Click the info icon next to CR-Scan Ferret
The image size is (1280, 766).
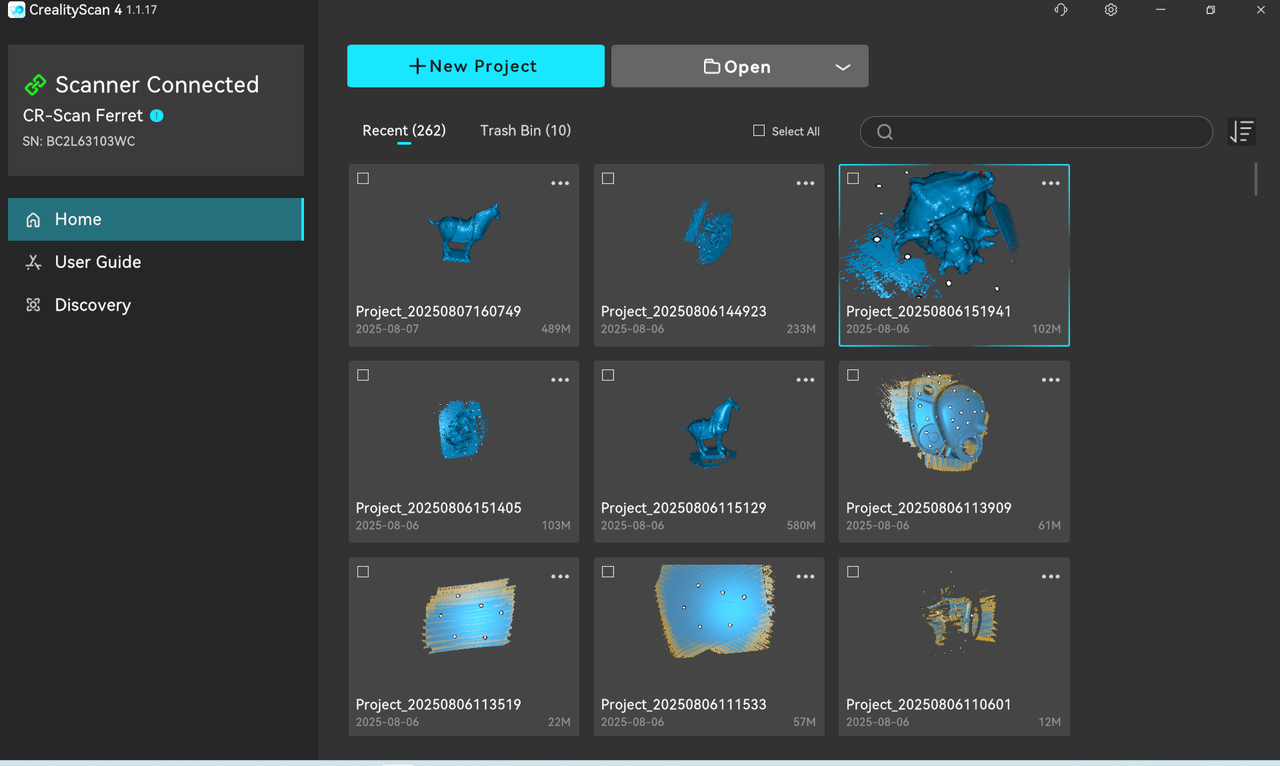click(157, 116)
